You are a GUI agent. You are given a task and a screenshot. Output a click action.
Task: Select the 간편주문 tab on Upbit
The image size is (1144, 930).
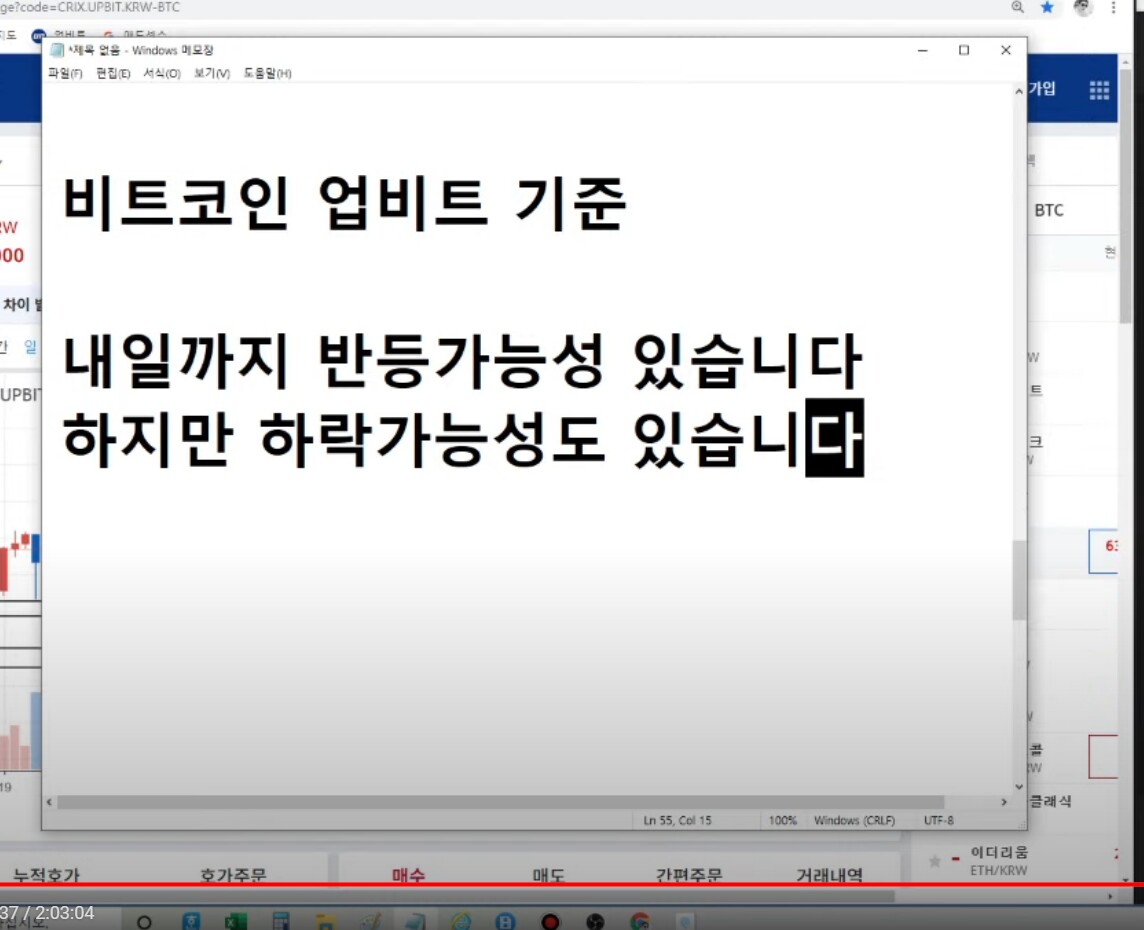689,874
